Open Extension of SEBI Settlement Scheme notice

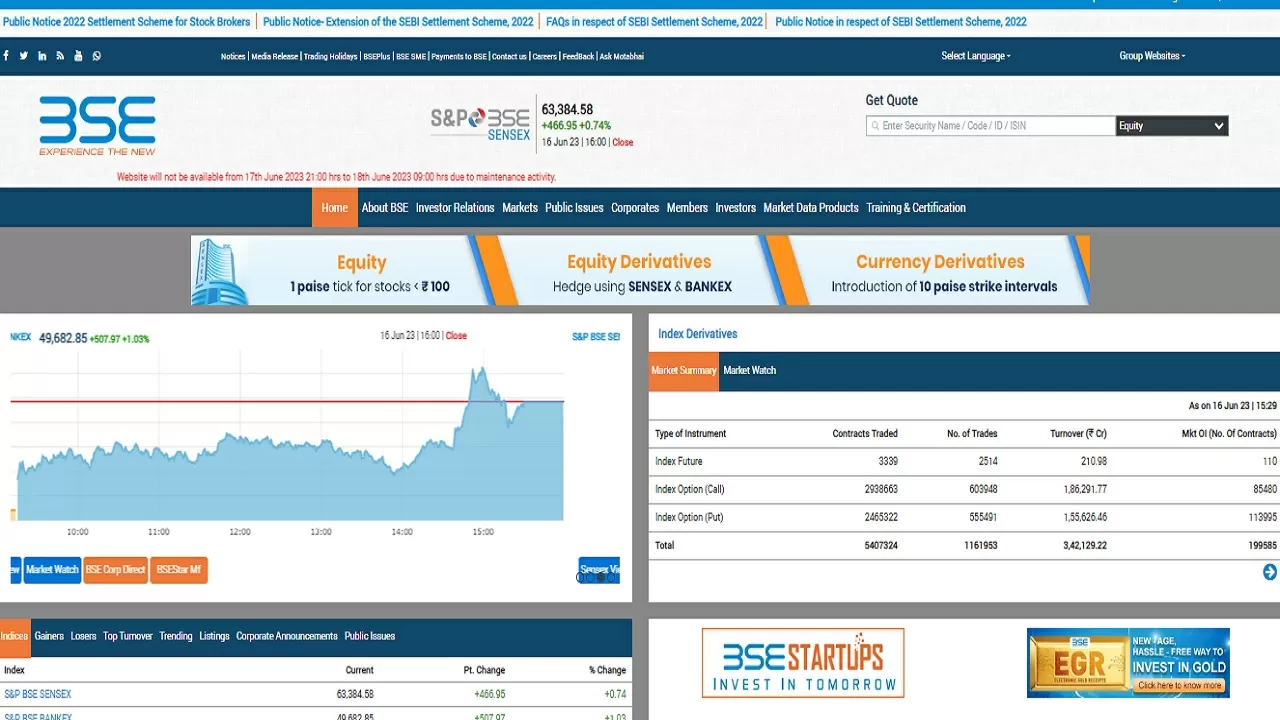[x=398, y=22]
